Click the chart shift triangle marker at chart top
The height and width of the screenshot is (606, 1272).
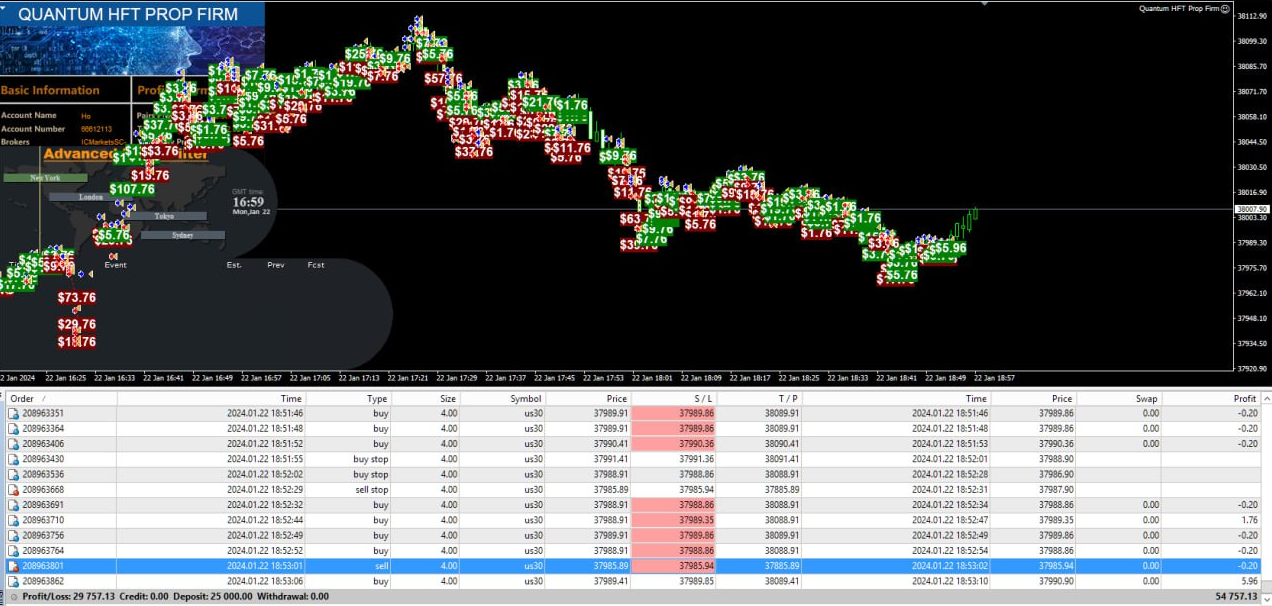[984, 3]
